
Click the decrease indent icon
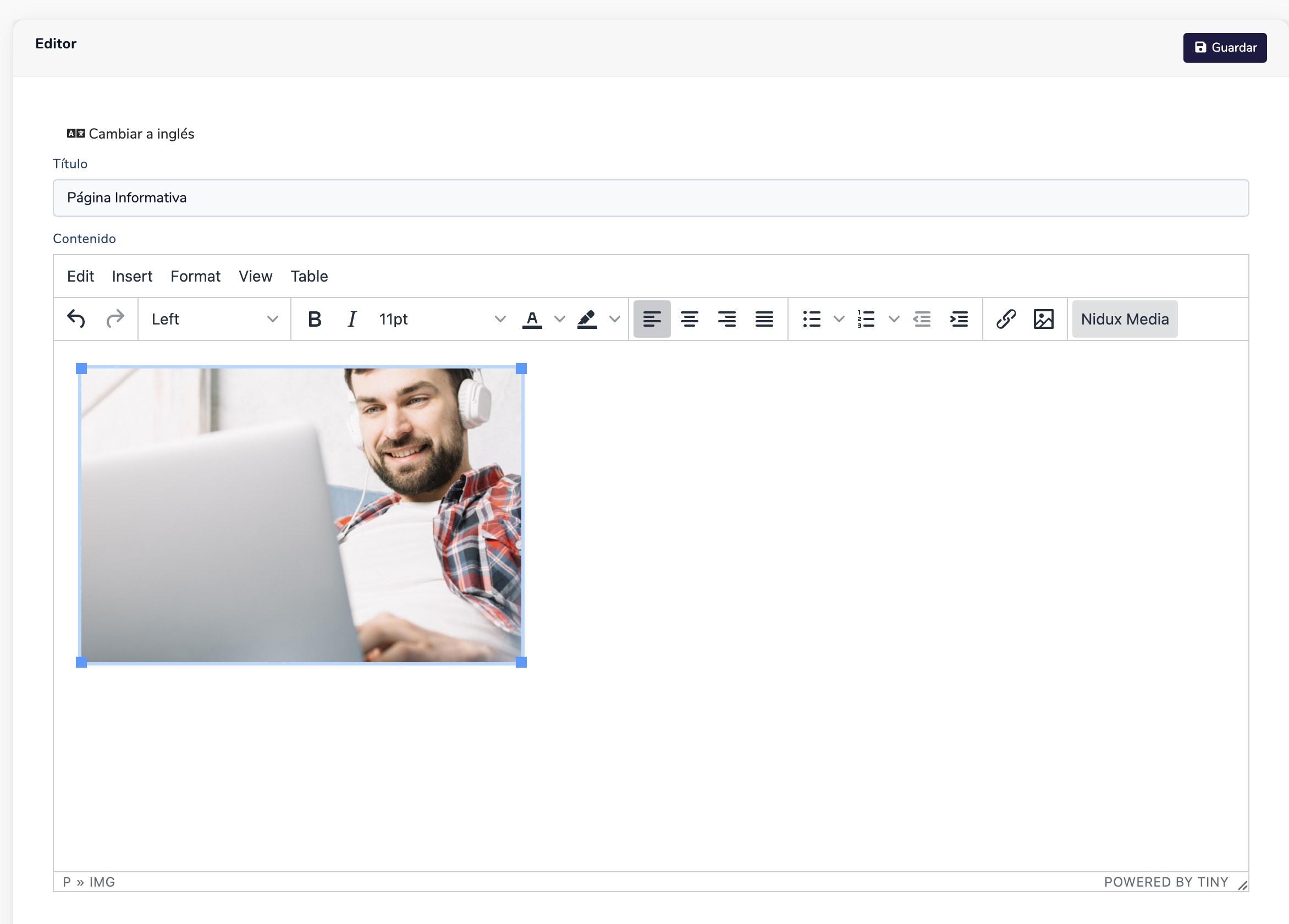921,319
